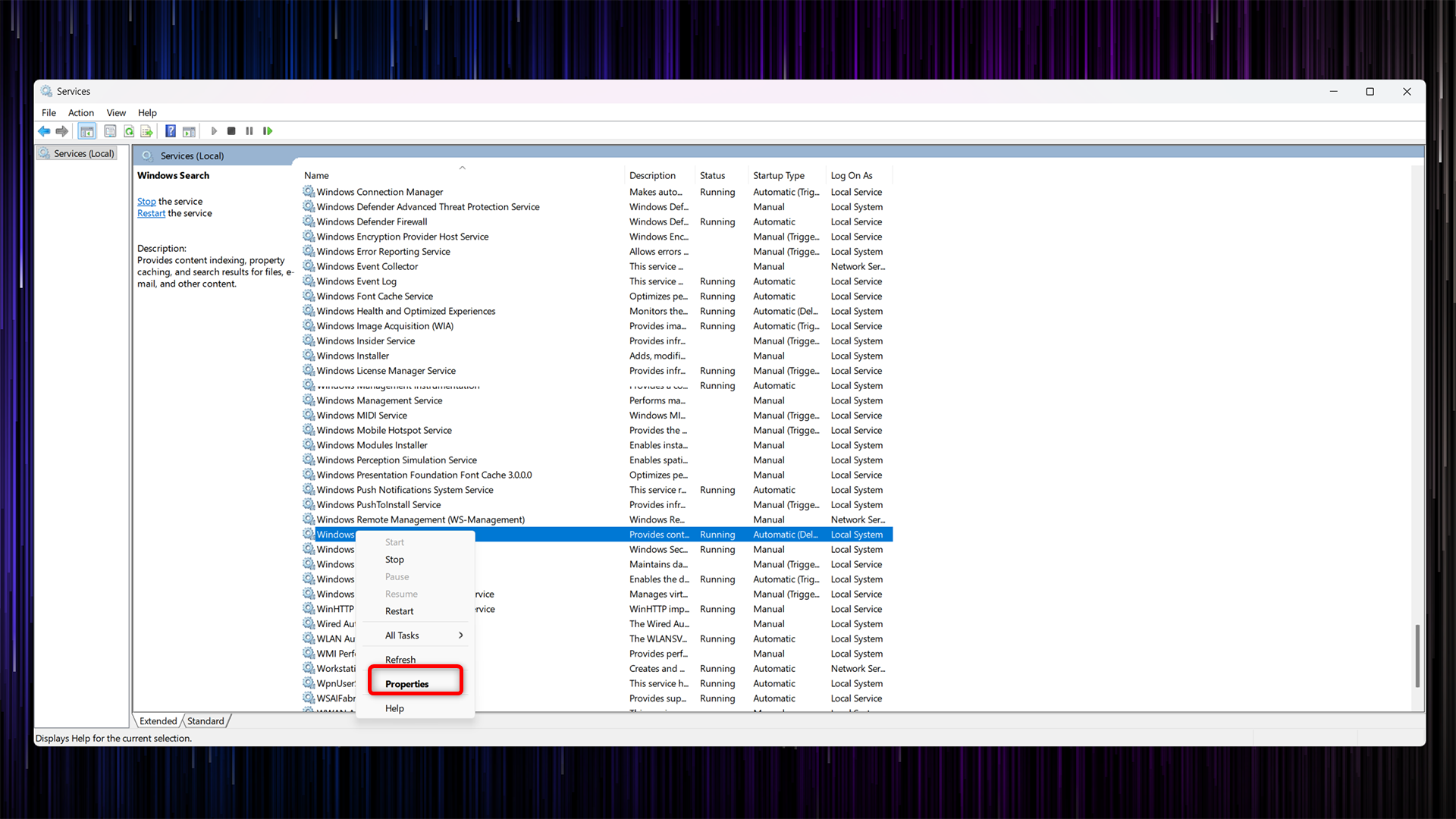
Task: Select the Windows Event Collector row
Action: pyautogui.click(x=597, y=266)
